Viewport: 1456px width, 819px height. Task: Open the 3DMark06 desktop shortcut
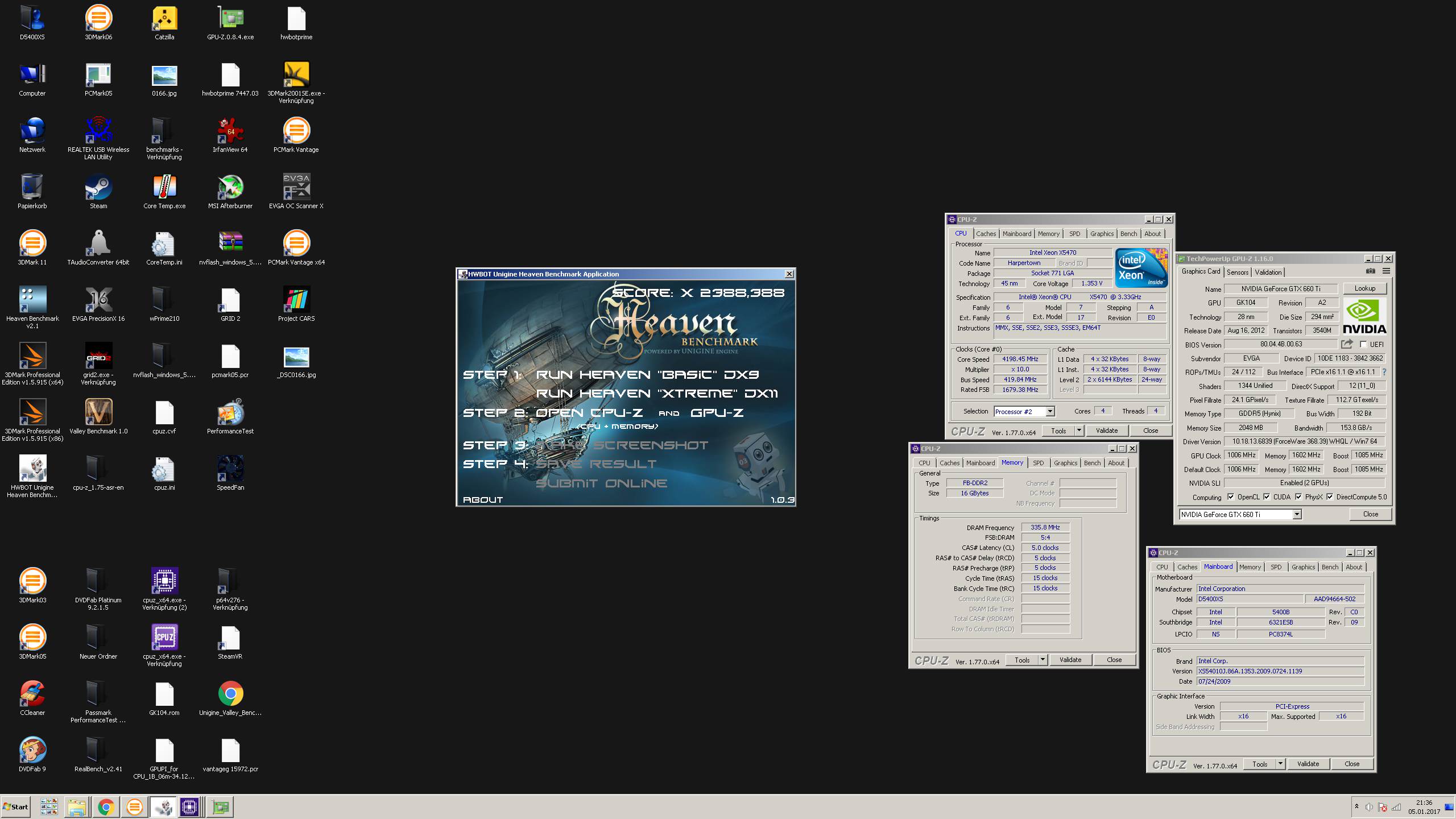coord(98,23)
